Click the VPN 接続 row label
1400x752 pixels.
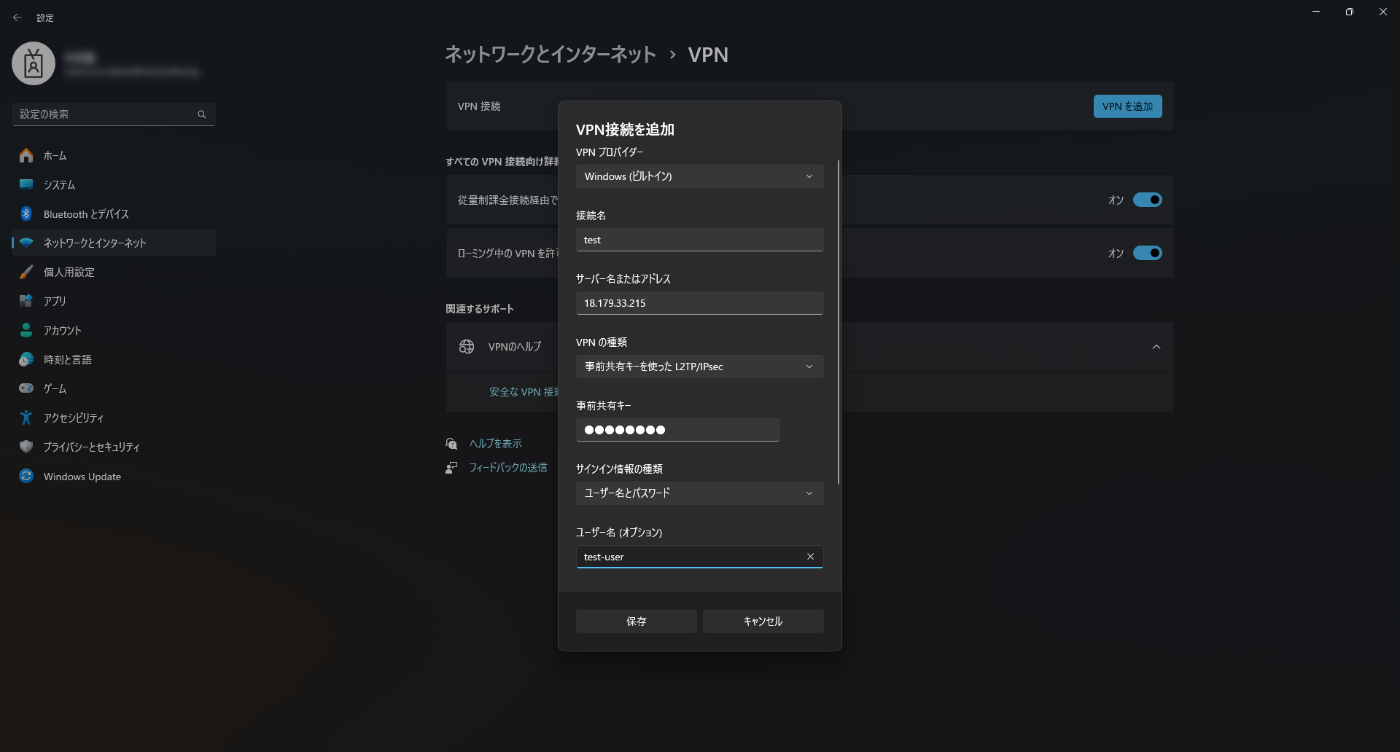(479, 106)
